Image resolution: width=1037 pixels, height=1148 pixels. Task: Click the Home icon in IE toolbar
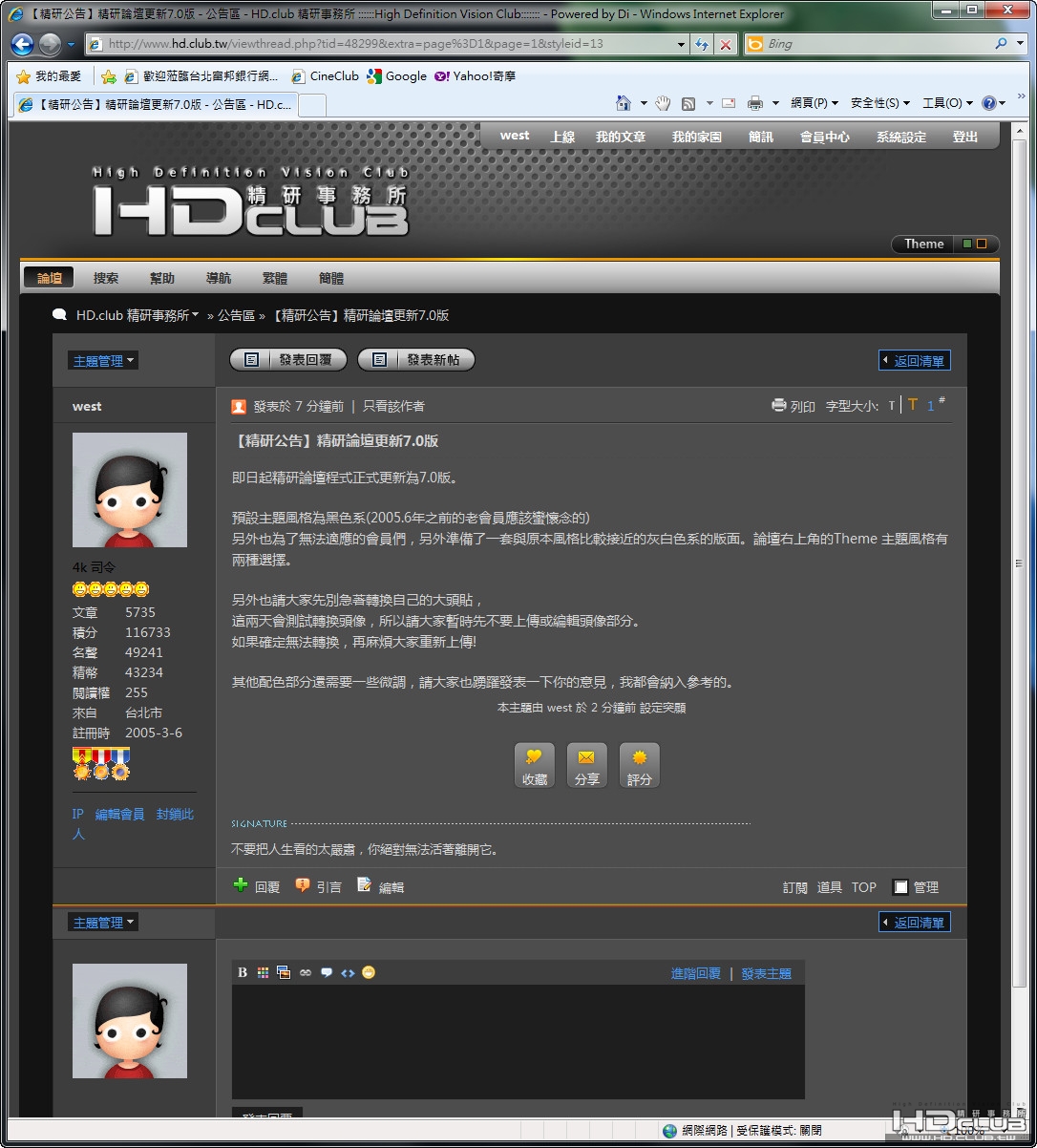coord(624,103)
